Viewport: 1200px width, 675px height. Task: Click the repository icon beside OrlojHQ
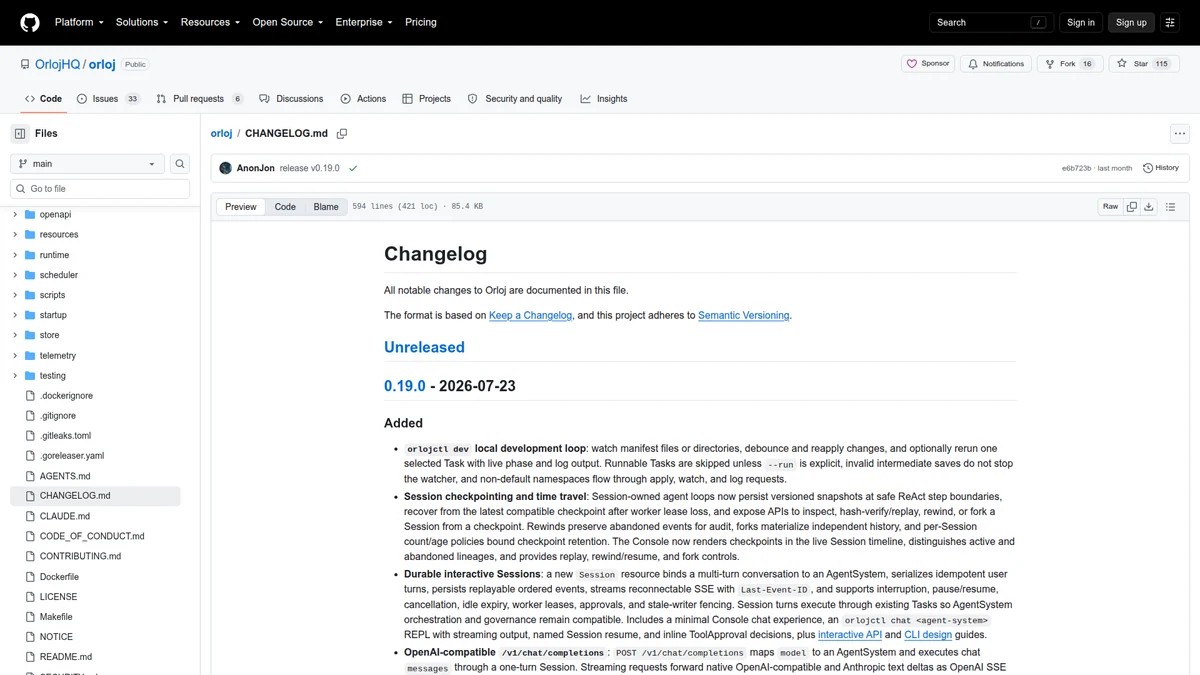(25, 64)
